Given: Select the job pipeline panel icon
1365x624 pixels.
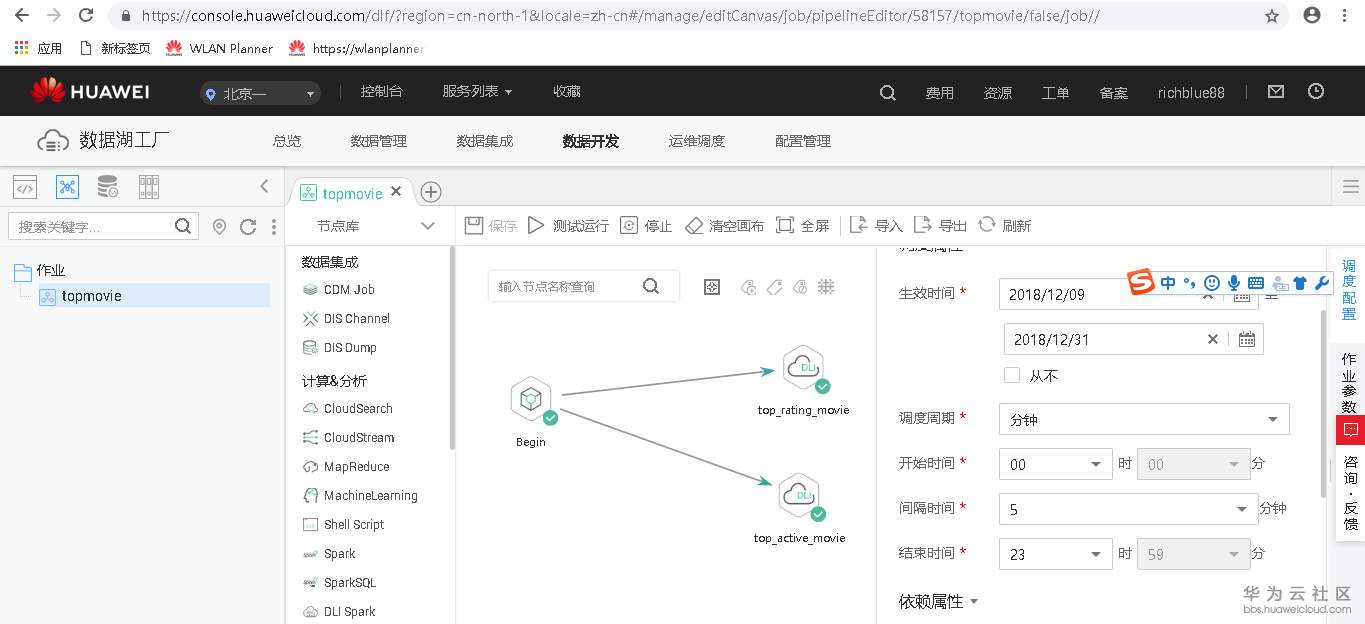Looking at the screenshot, I should [x=67, y=186].
